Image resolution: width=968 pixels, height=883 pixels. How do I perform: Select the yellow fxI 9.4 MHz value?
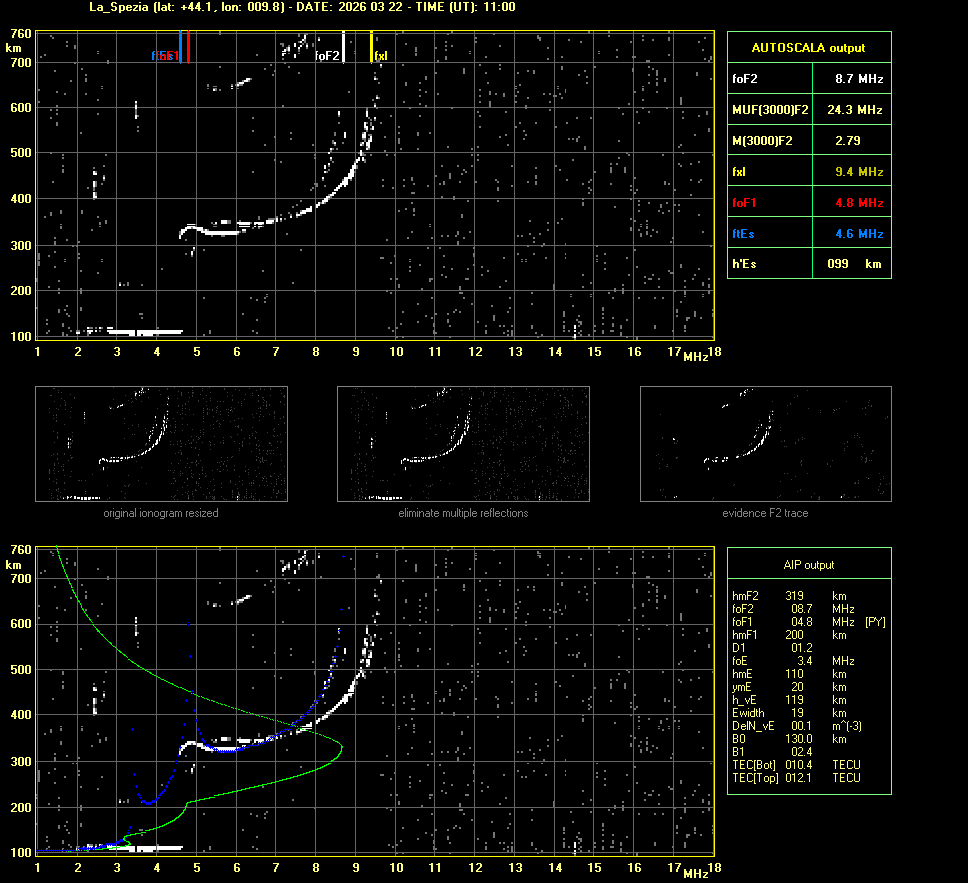pyautogui.click(x=858, y=172)
